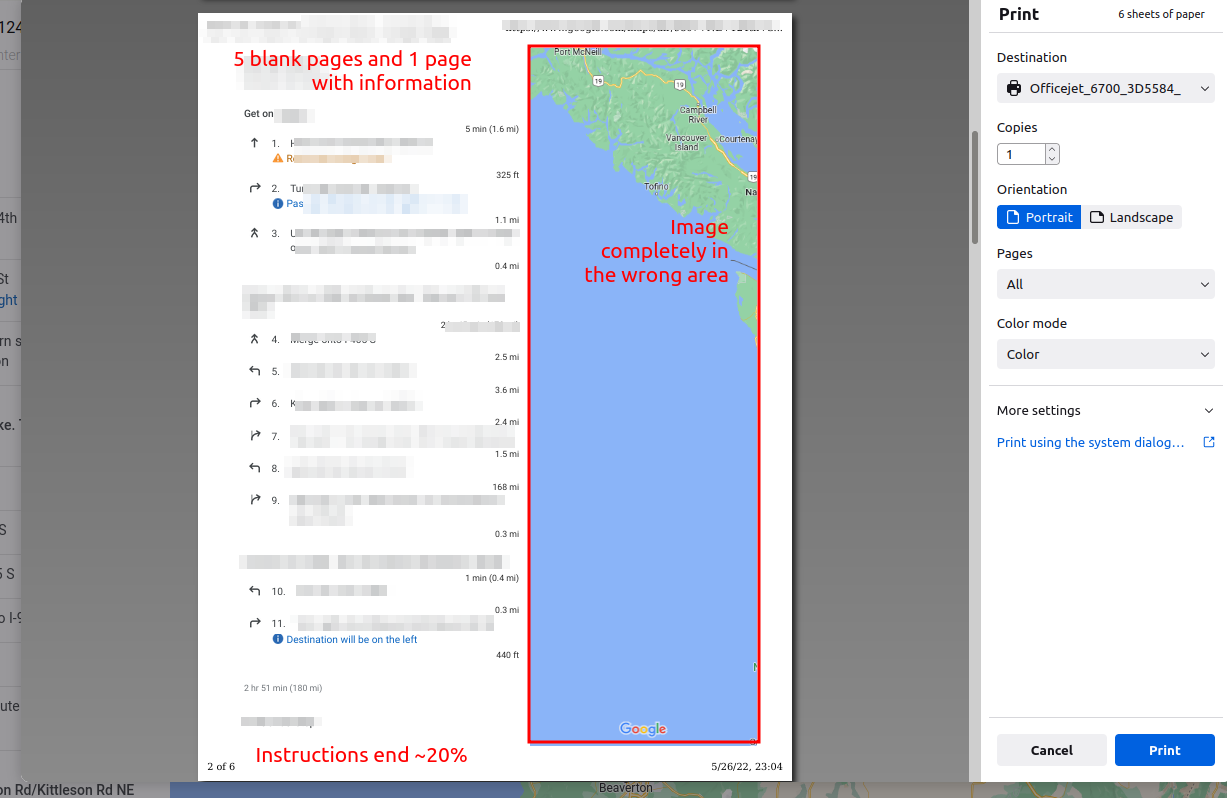Click the blue Print button
This screenshot has width=1227, height=798.
pos(1164,750)
